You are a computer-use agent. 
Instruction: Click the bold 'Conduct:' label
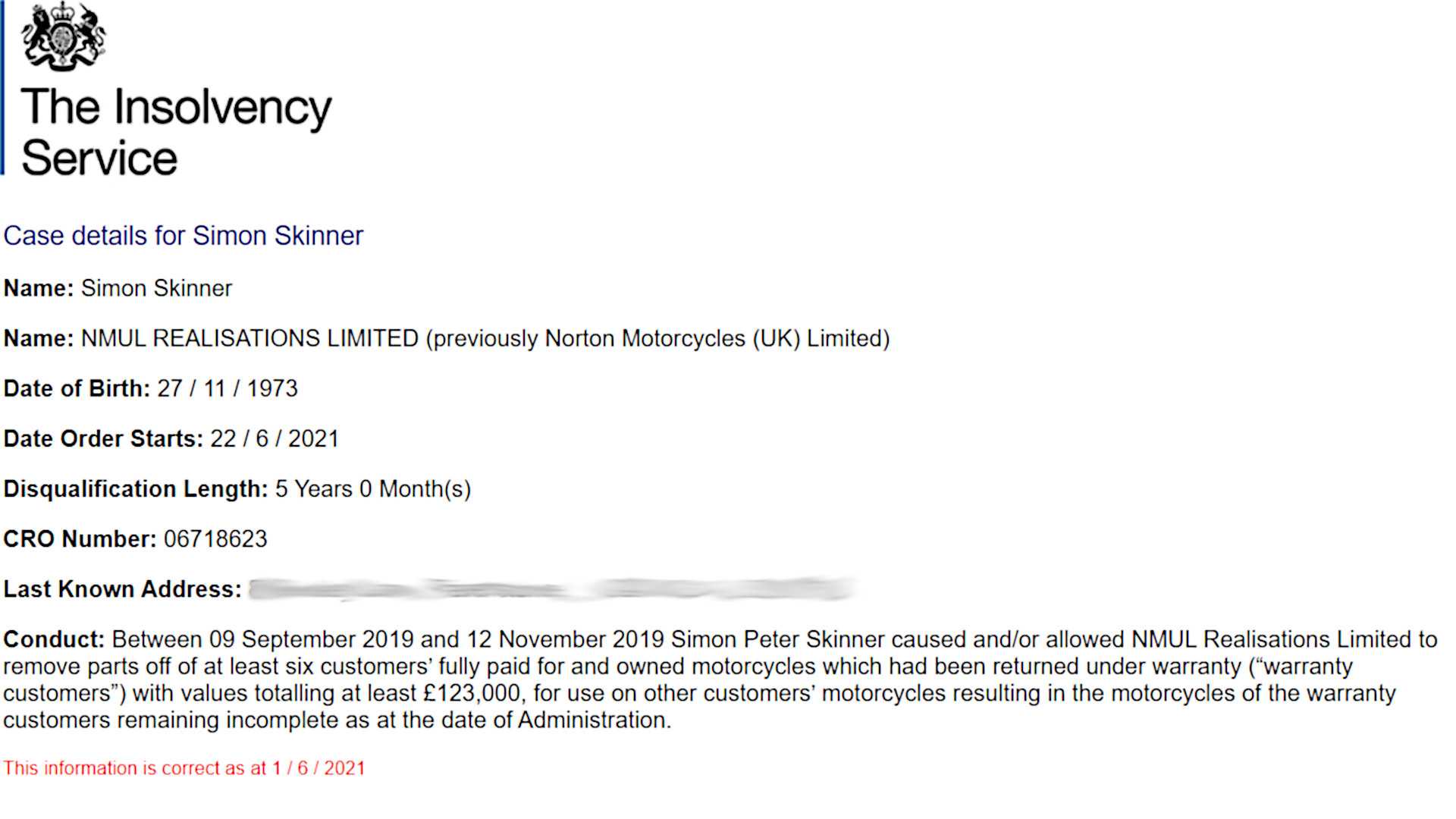click(53, 639)
